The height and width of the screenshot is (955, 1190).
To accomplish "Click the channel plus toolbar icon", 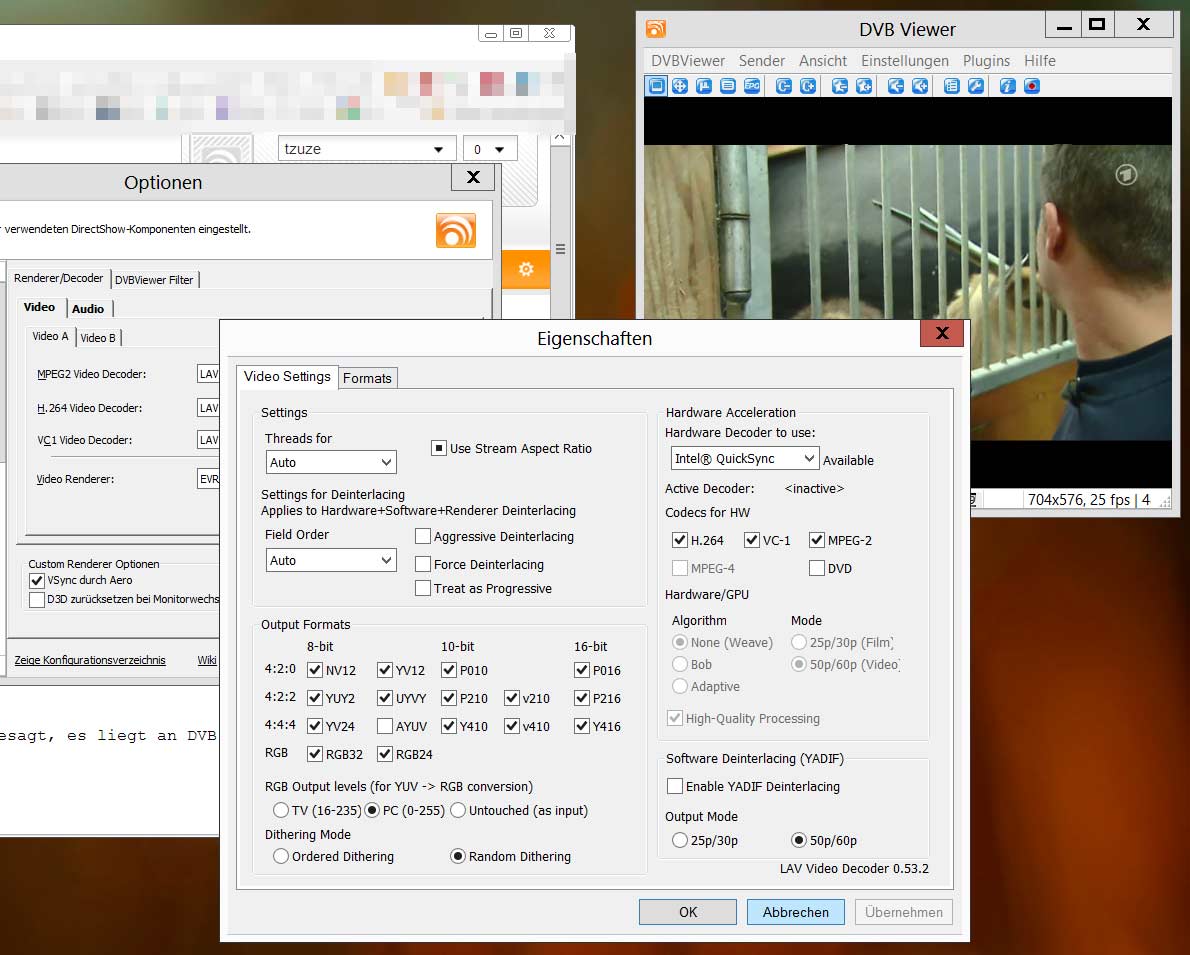I will pyautogui.click(x=808, y=86).
